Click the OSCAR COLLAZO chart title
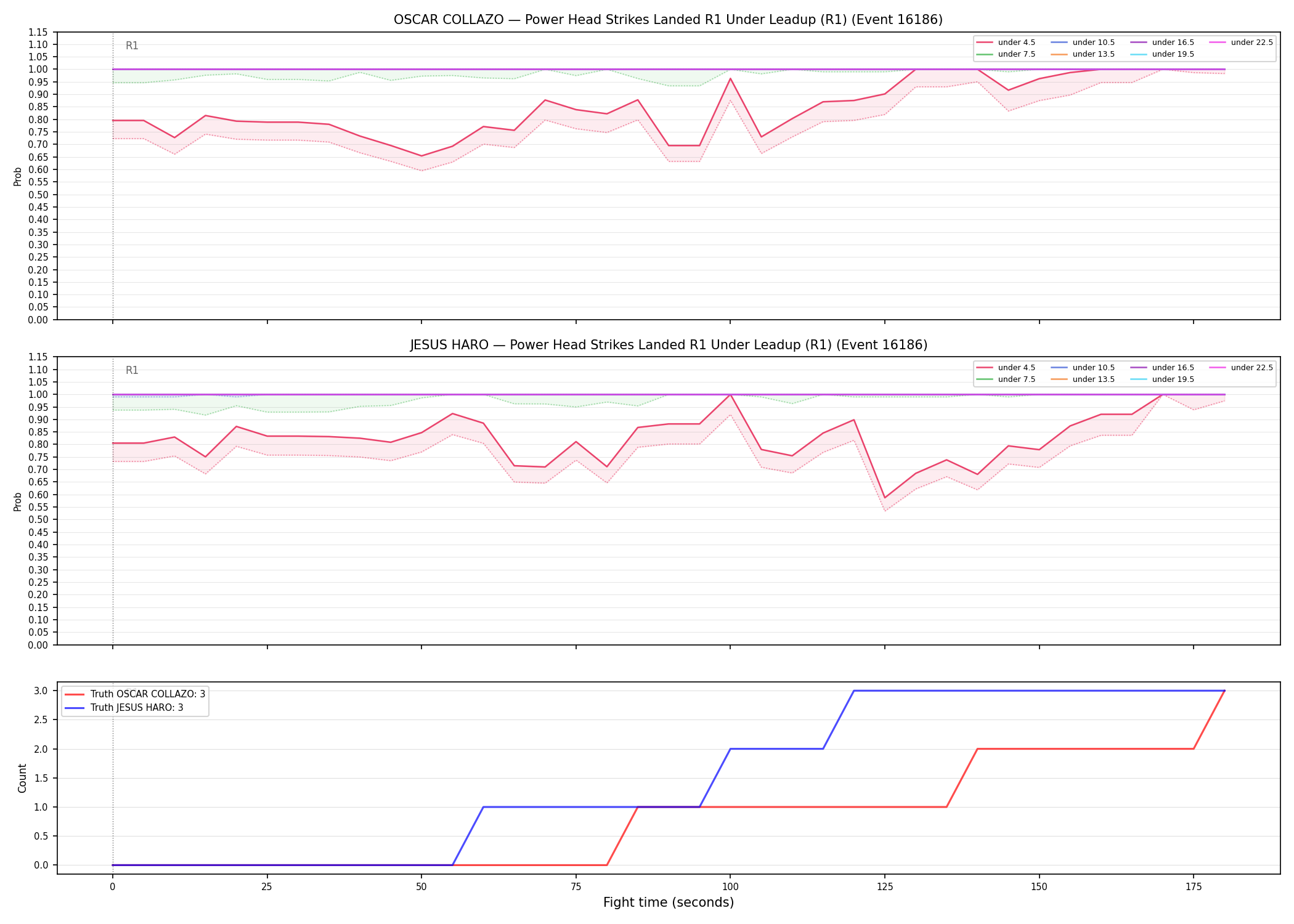The height and width of the screenshot is (924, 1294). tap(668, 20)
